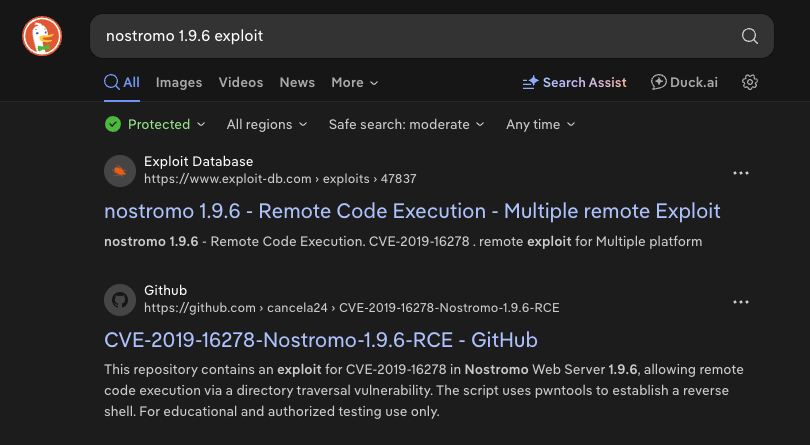Click the Exploit Database favicon icon
The image size is (810, 445).
click(x=120, y=171)
